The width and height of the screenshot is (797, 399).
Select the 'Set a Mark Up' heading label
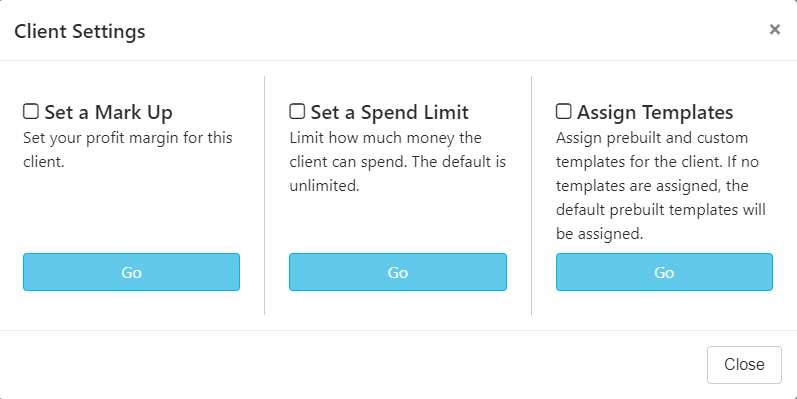108,112
